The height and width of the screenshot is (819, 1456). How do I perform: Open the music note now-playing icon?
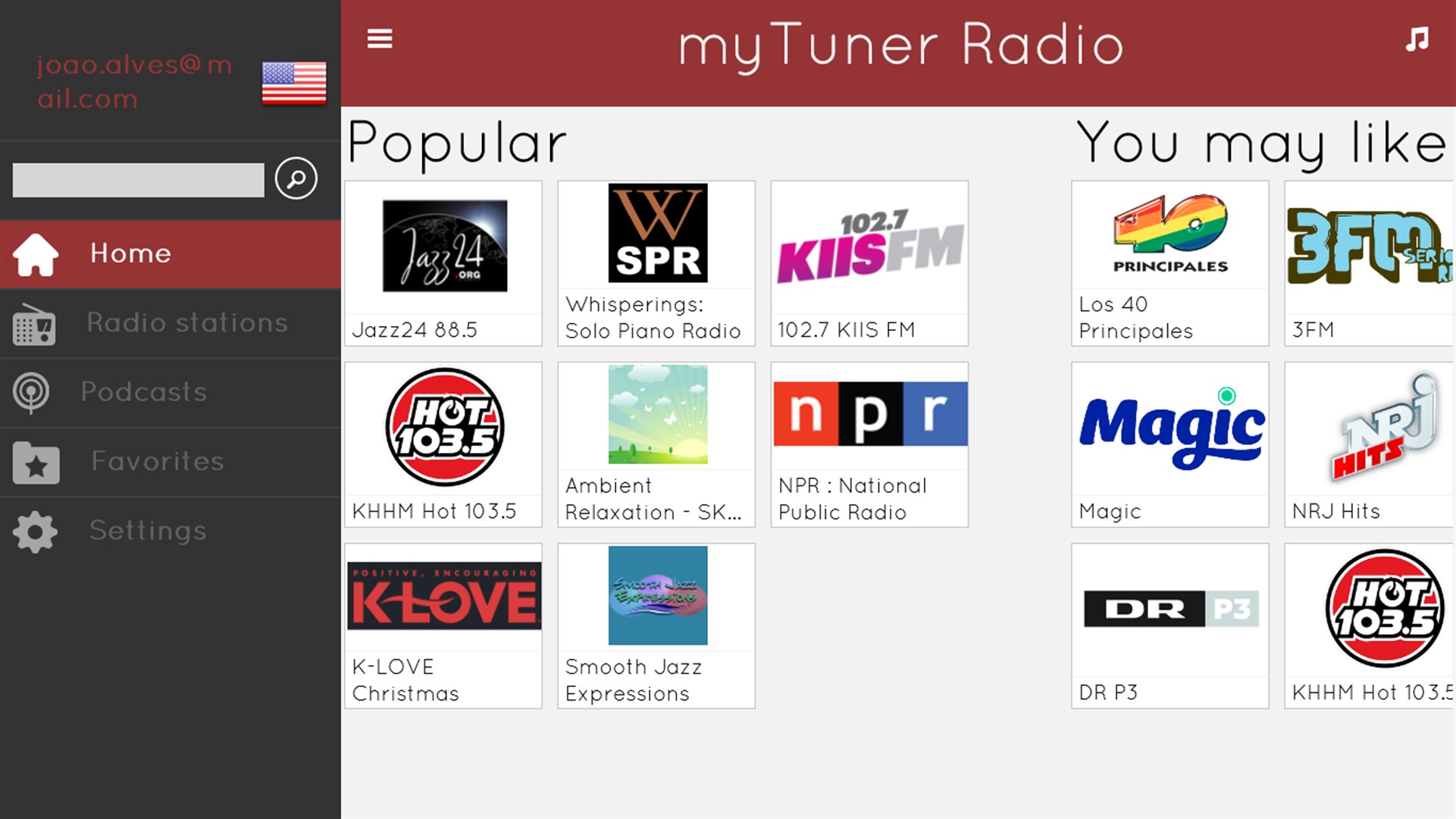[x=1417, y=39]
